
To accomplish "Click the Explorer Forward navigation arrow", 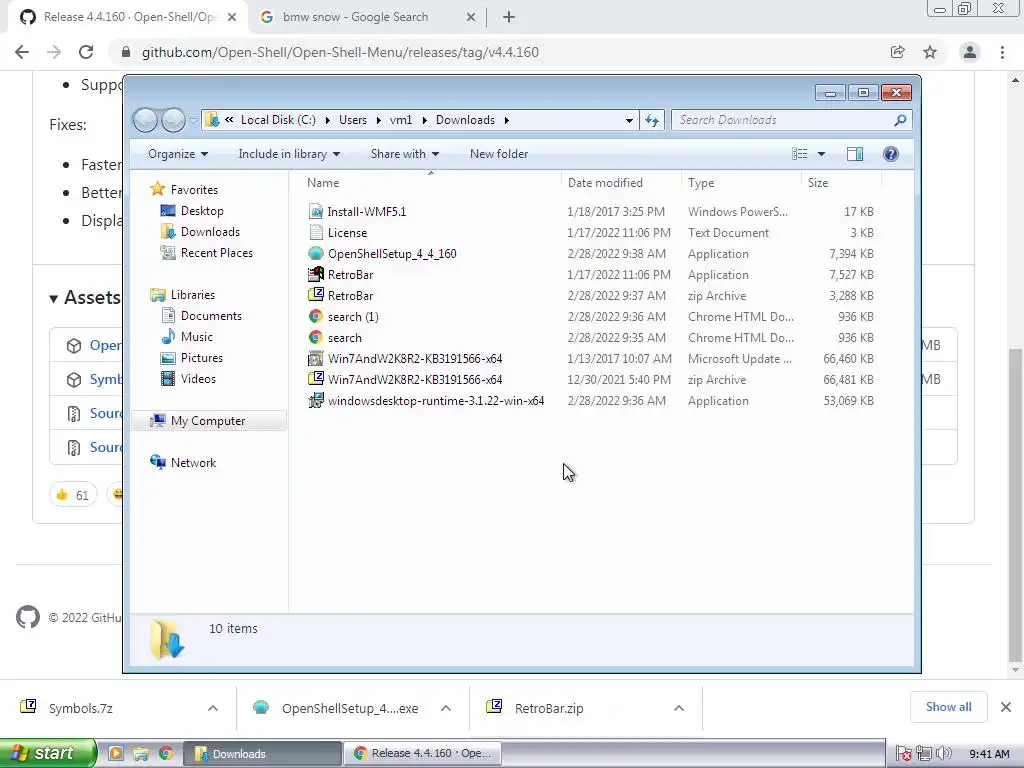I will tap(173, 120).
